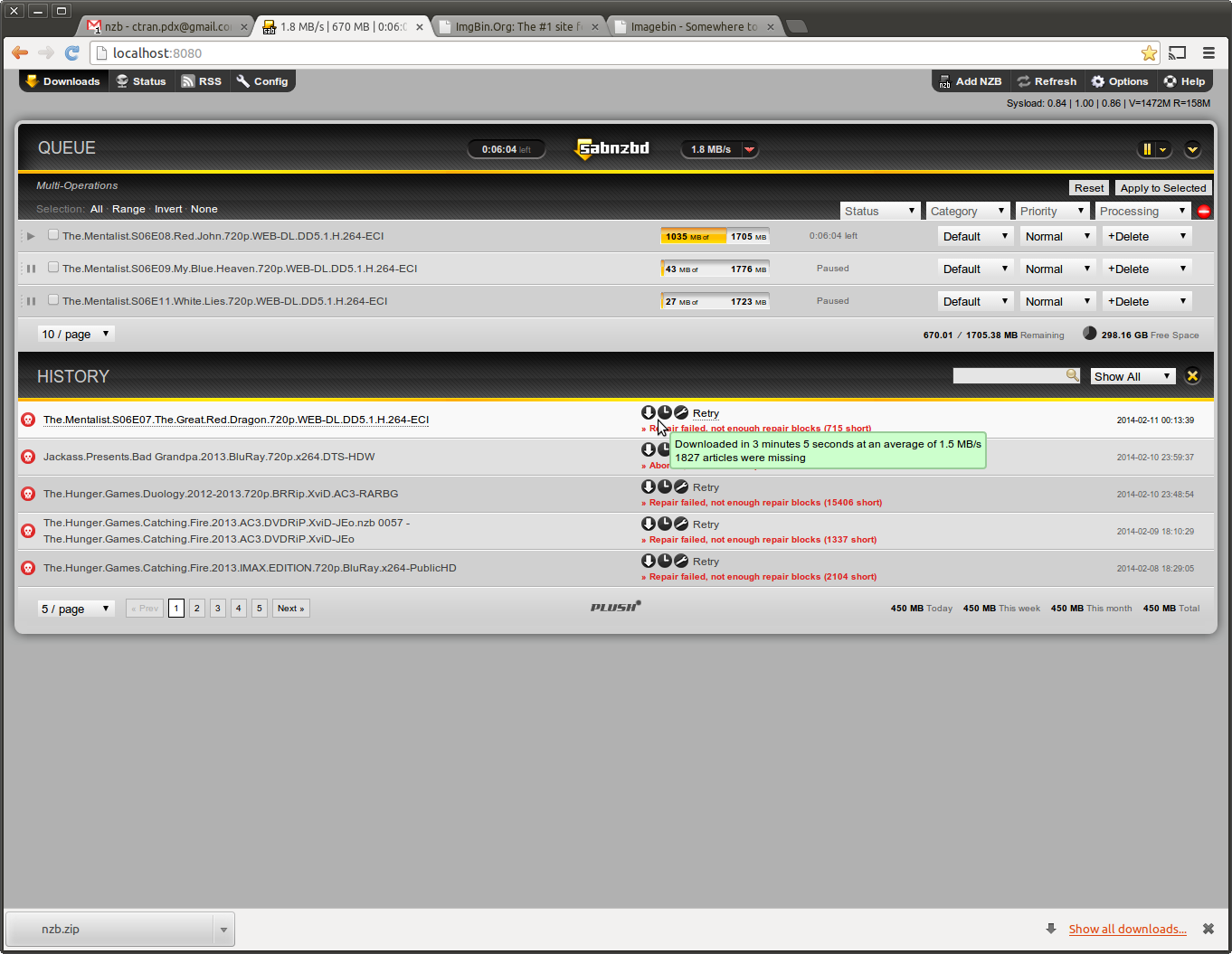This screenshot has height=954, width=1232.
Task: Open the history 5 / page dropdown
Action: click(x=75, y=609)
